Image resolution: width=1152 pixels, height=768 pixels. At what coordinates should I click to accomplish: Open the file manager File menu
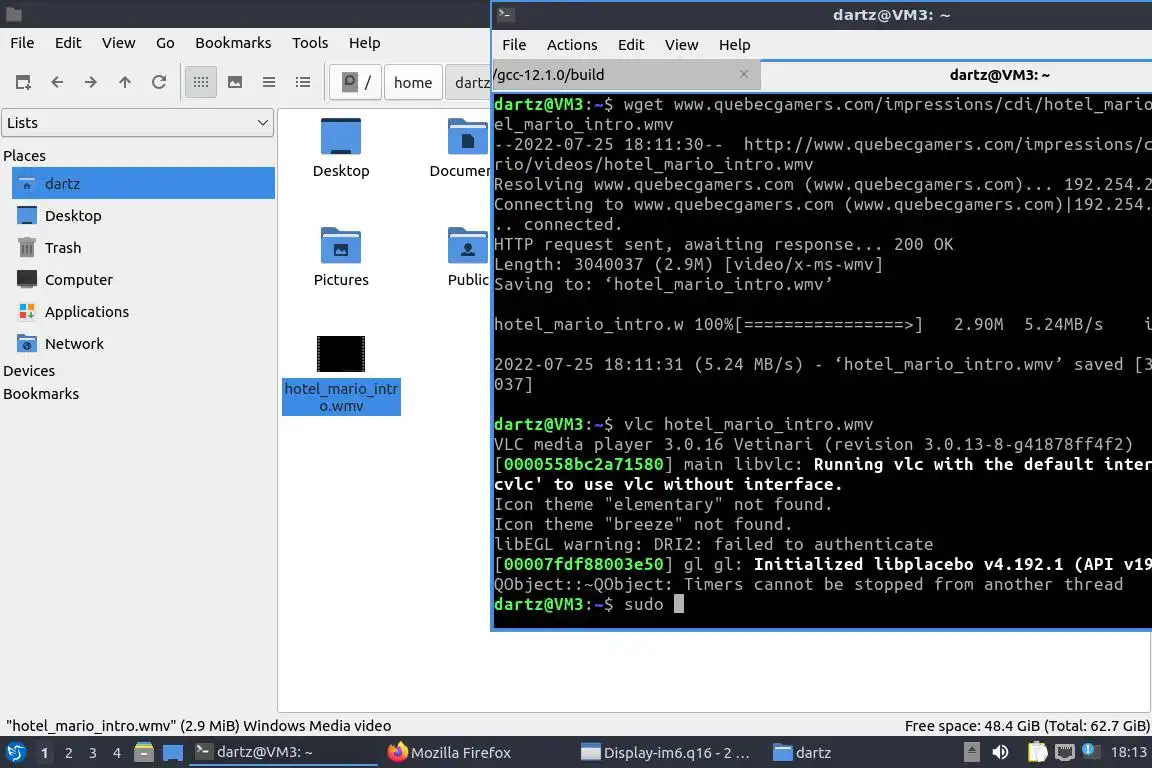(22, 43)
